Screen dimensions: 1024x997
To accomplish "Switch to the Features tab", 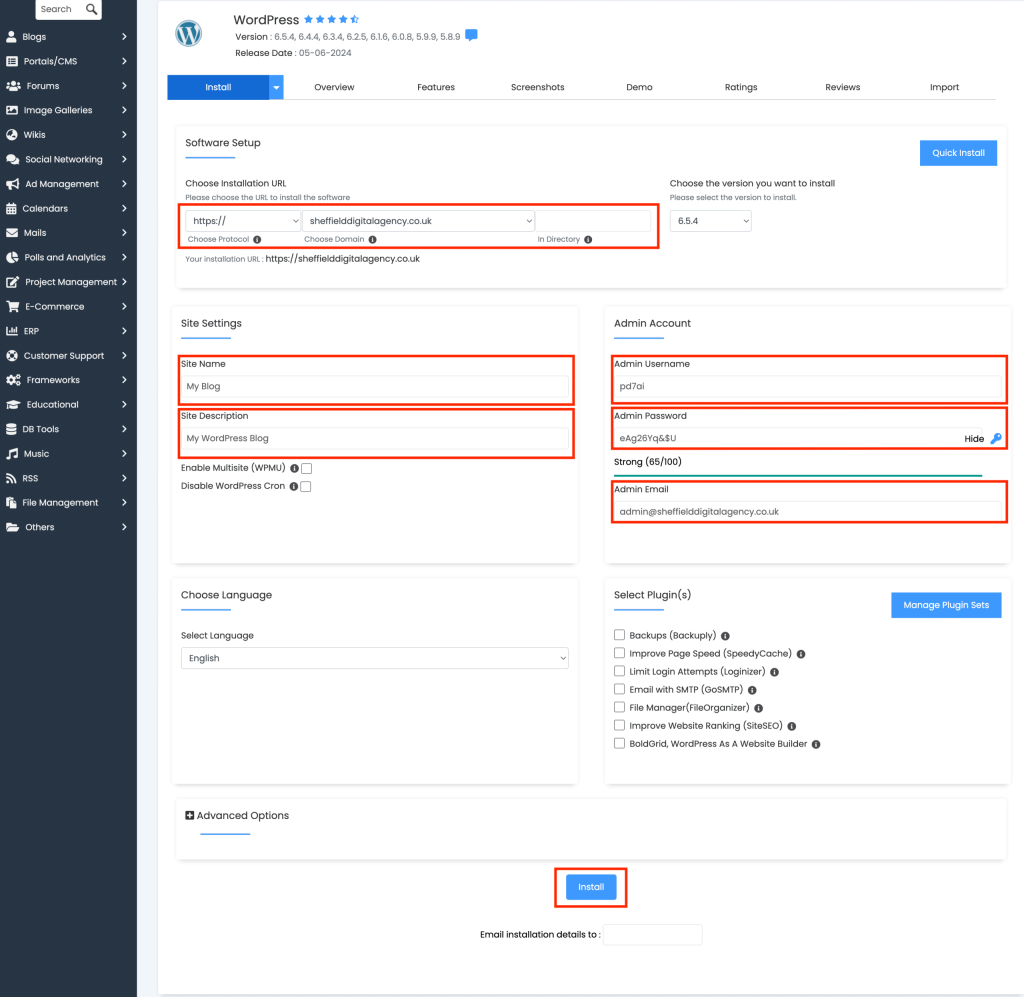I will pos(436,87).
